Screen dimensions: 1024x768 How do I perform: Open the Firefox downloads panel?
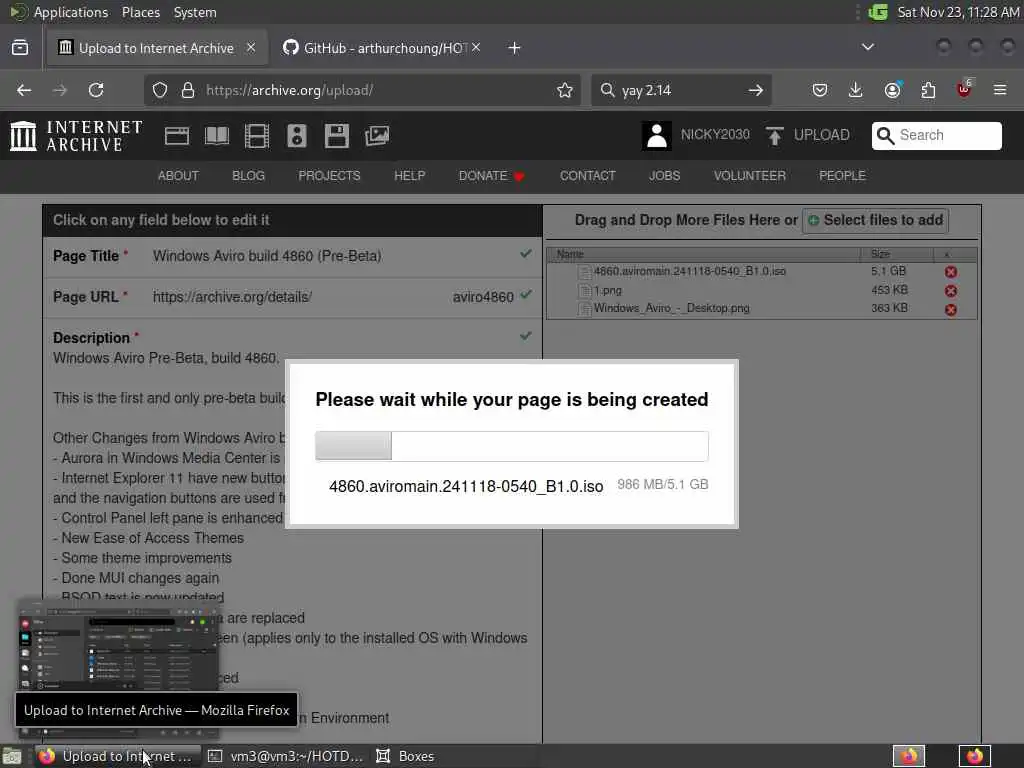coord(856,90)
